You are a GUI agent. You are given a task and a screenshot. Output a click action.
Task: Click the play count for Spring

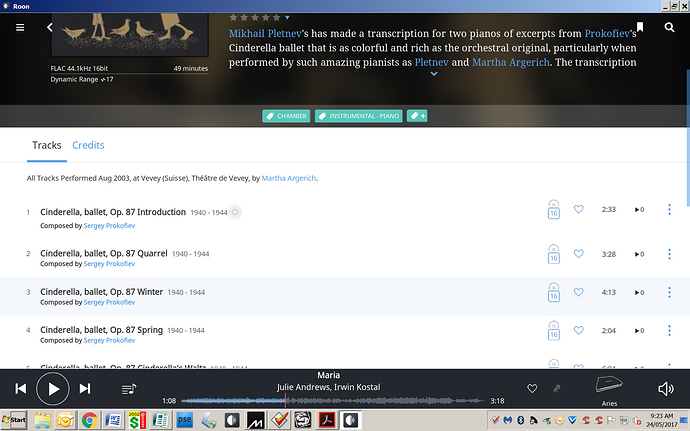coord(639,331)
